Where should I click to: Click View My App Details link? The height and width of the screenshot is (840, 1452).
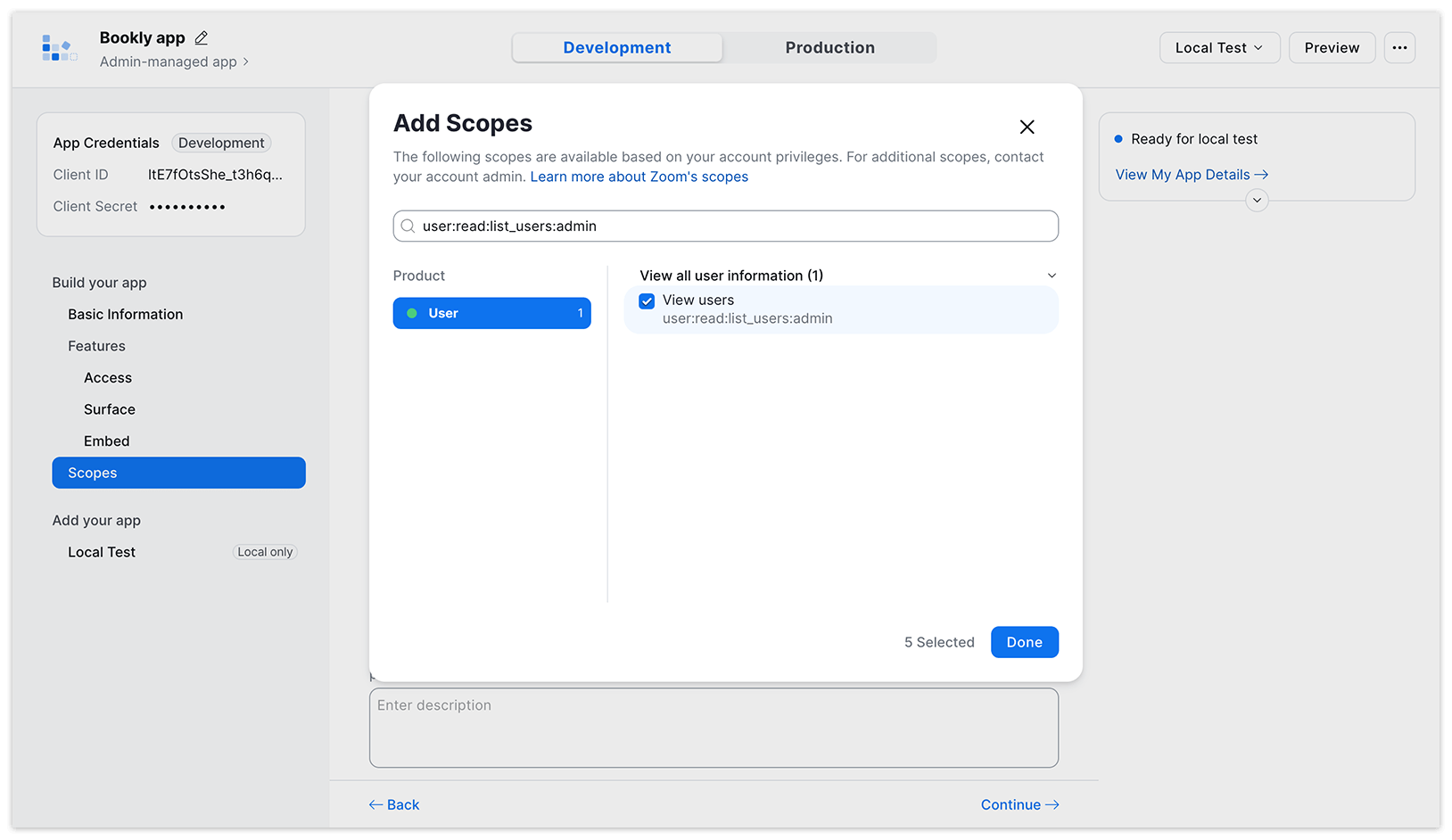tap(1192, 175)
